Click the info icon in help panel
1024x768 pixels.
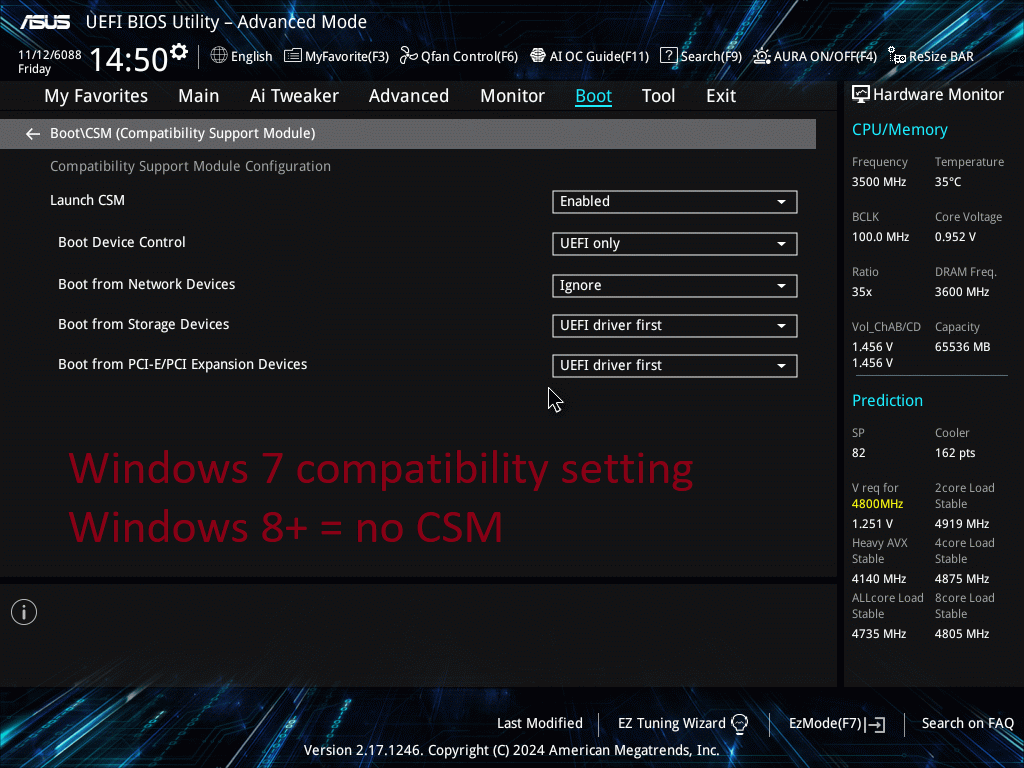tap(24, 612)
